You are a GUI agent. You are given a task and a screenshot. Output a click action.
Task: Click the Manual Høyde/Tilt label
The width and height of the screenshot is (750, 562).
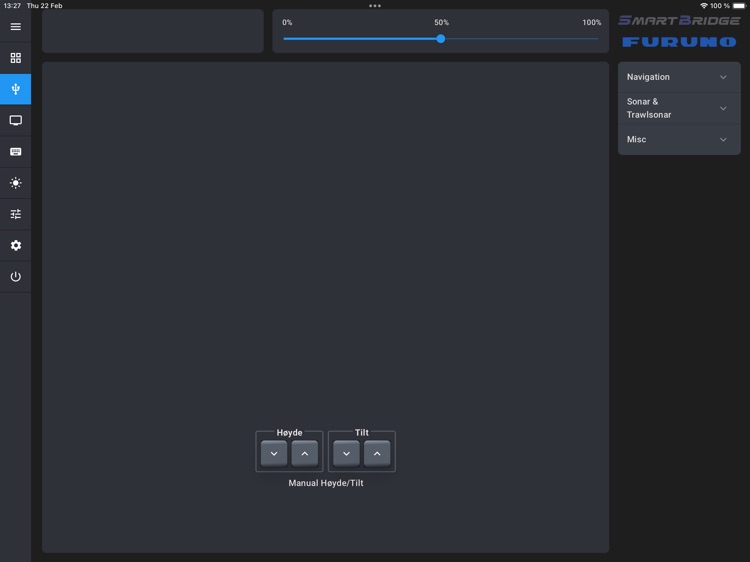coord(326,483)
